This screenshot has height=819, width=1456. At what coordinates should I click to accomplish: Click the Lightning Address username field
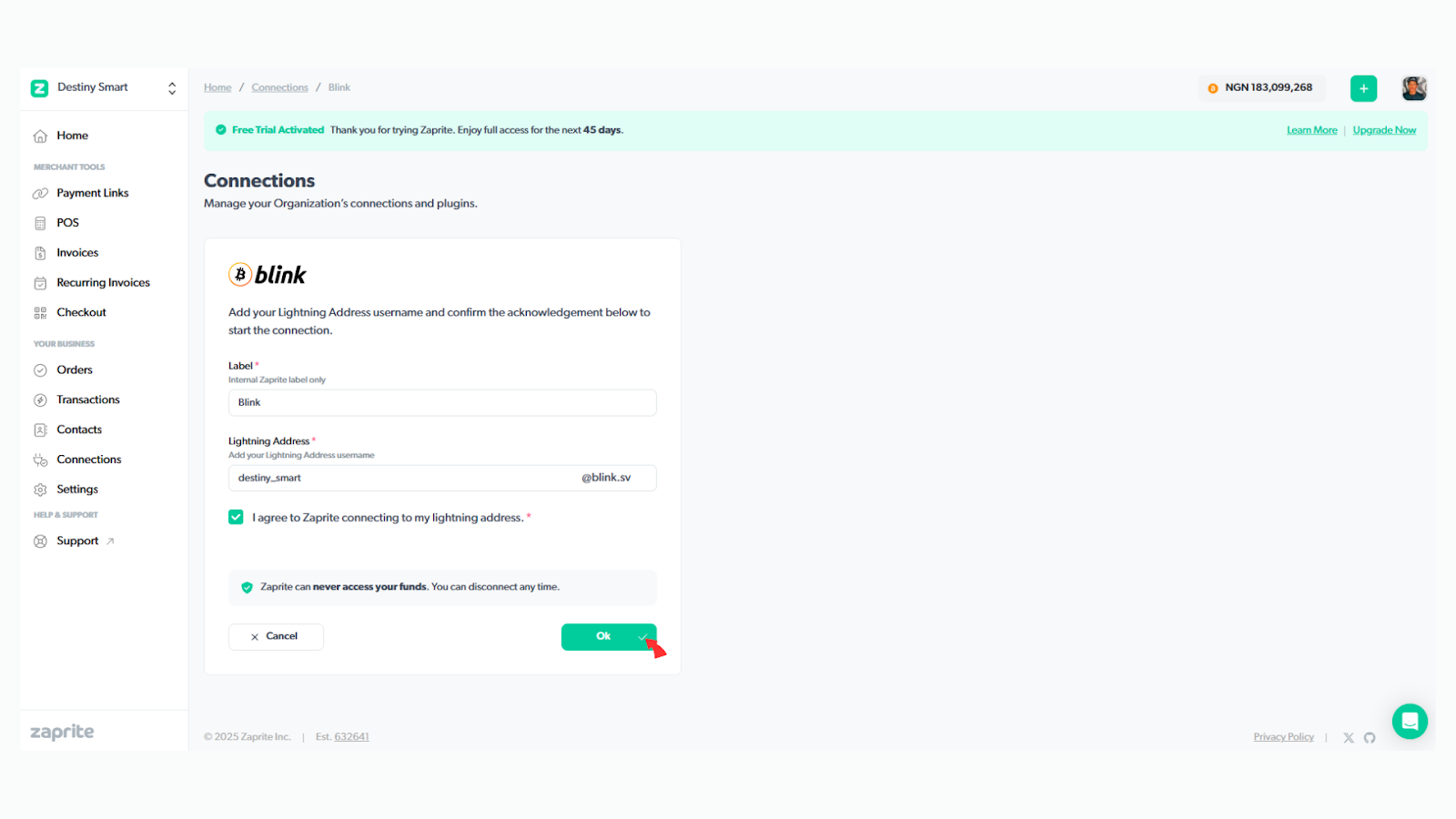click(442, 478)
